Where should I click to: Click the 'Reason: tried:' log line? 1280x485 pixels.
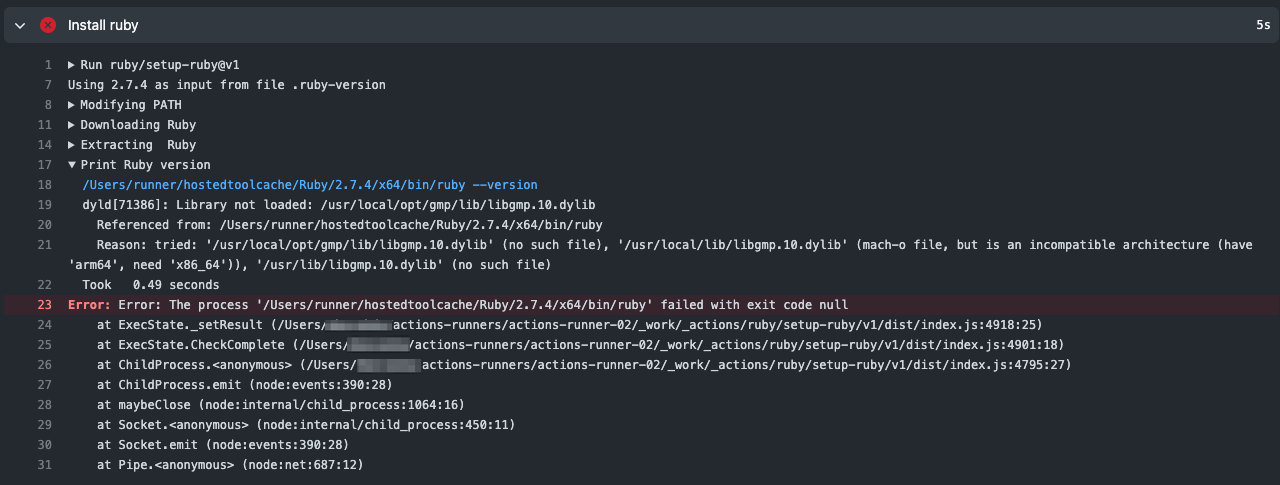[x=660, y=255]
